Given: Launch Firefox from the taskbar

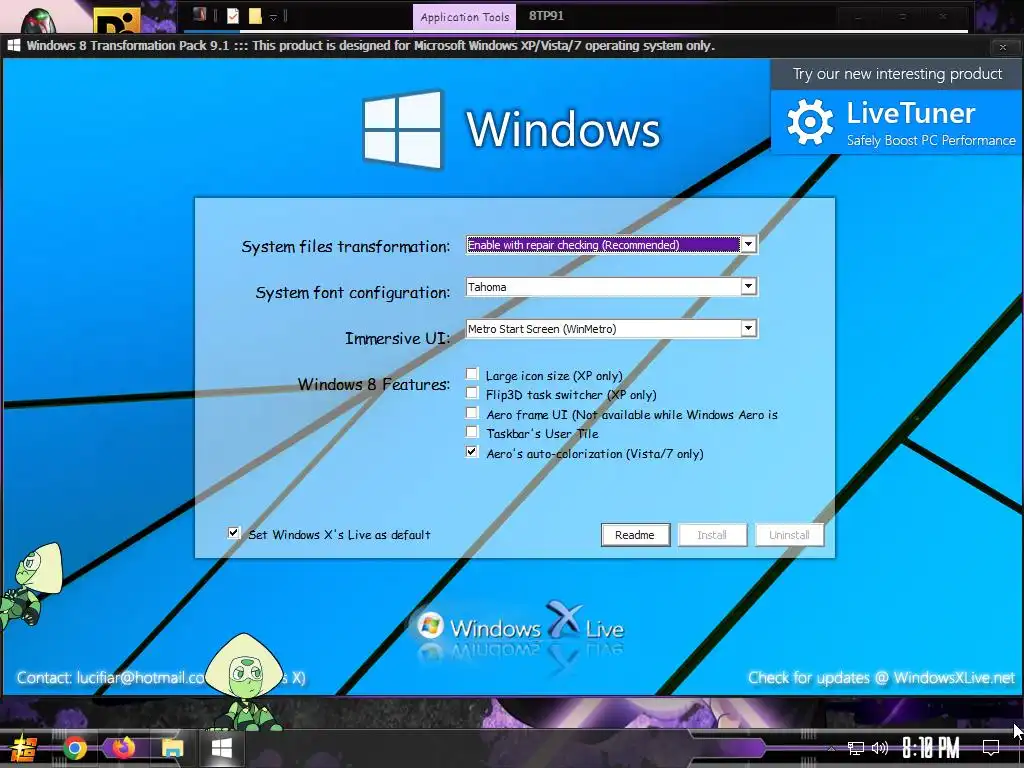Looking at the screenshot, I should click(x=123, y=748).
